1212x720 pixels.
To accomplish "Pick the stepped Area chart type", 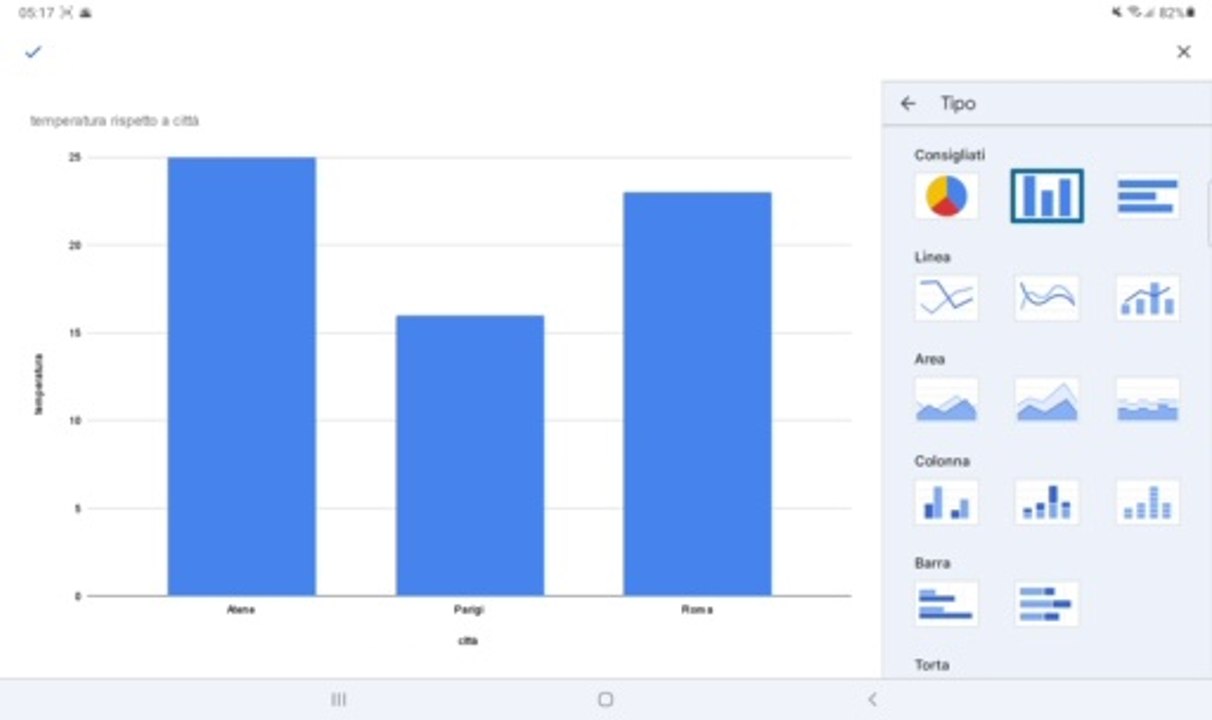I will tap(1148, 400).
